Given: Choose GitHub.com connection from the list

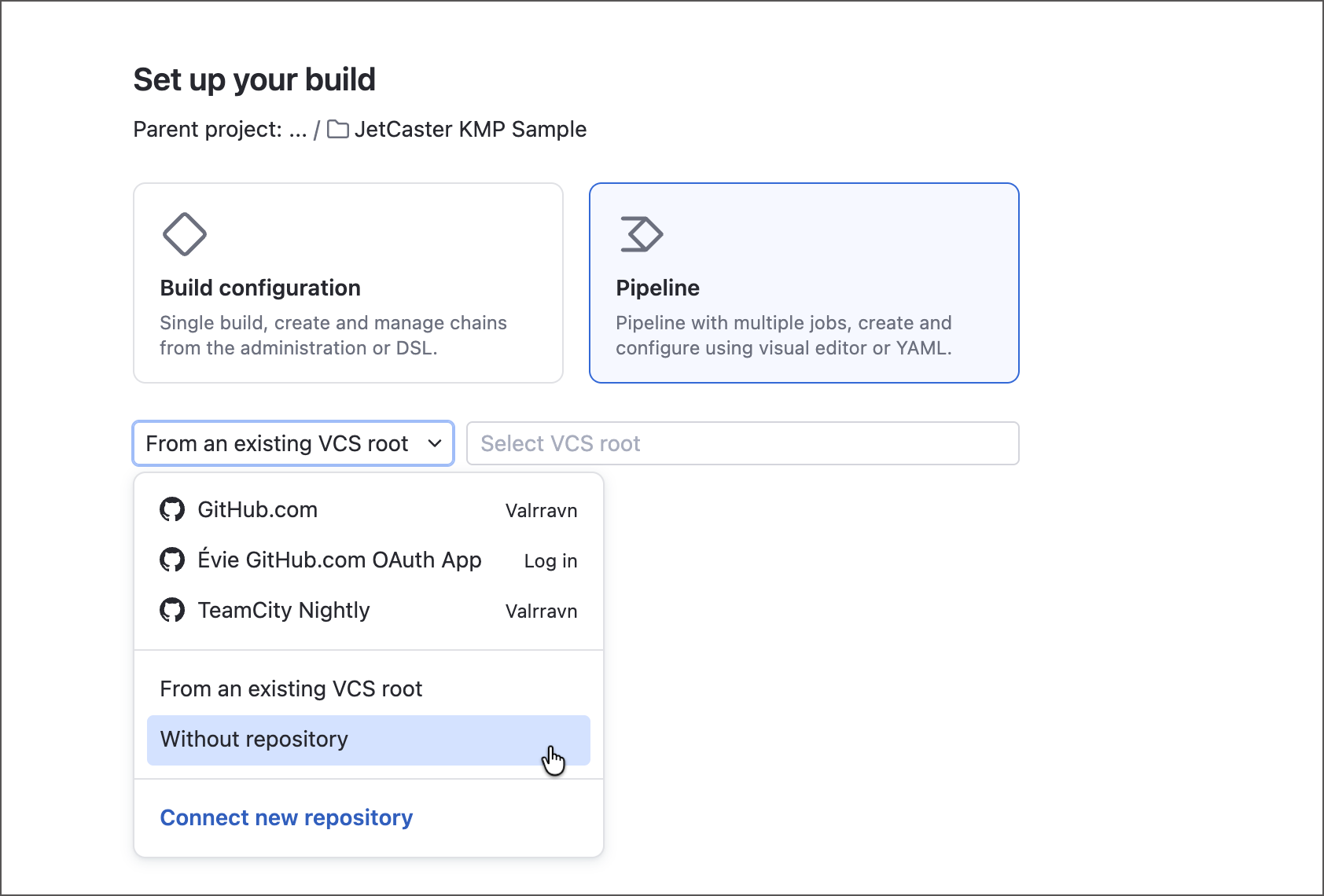Looking at the screenshot, I should pyautogui.click(x=369, y=509).
